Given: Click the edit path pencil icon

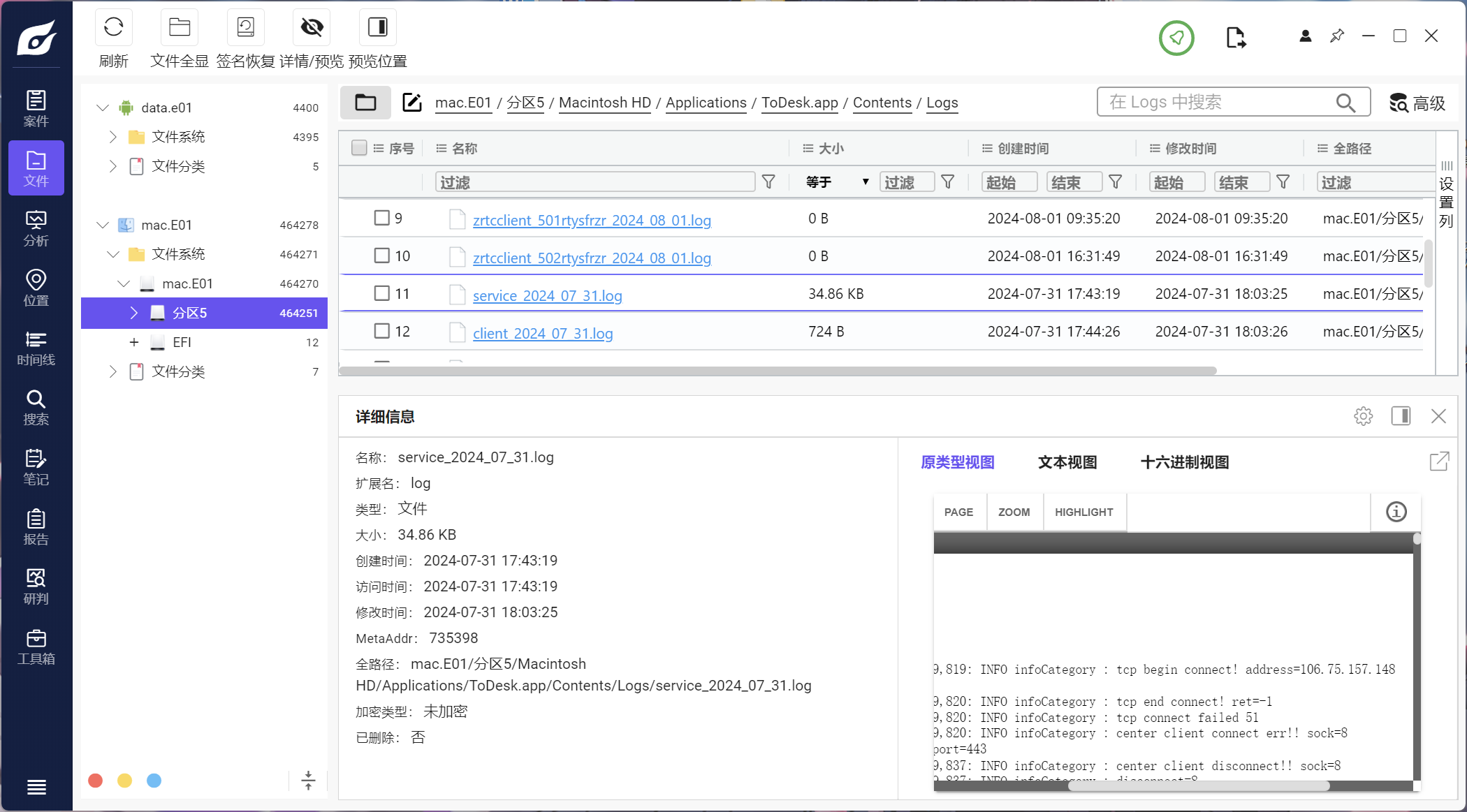Looking at the screenshot, I should coord(412,103).
